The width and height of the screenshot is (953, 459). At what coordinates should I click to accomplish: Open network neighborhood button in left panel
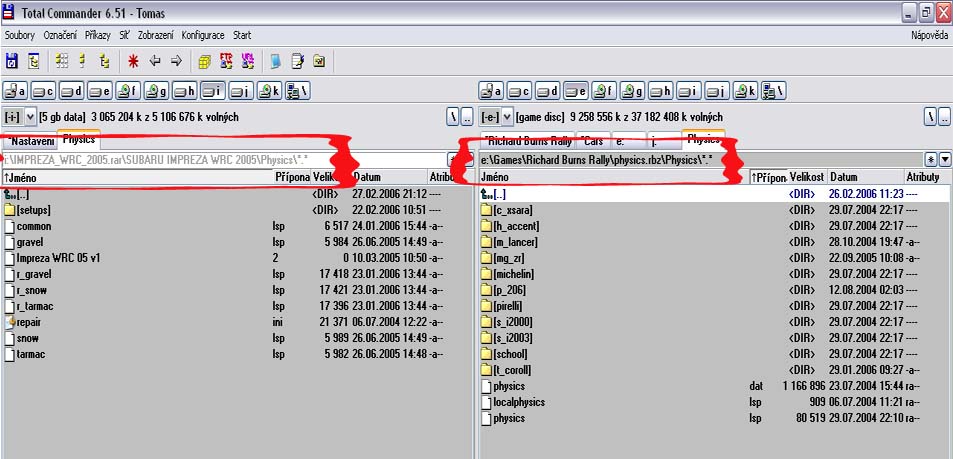pyautogui.click(x=298, y=91)
